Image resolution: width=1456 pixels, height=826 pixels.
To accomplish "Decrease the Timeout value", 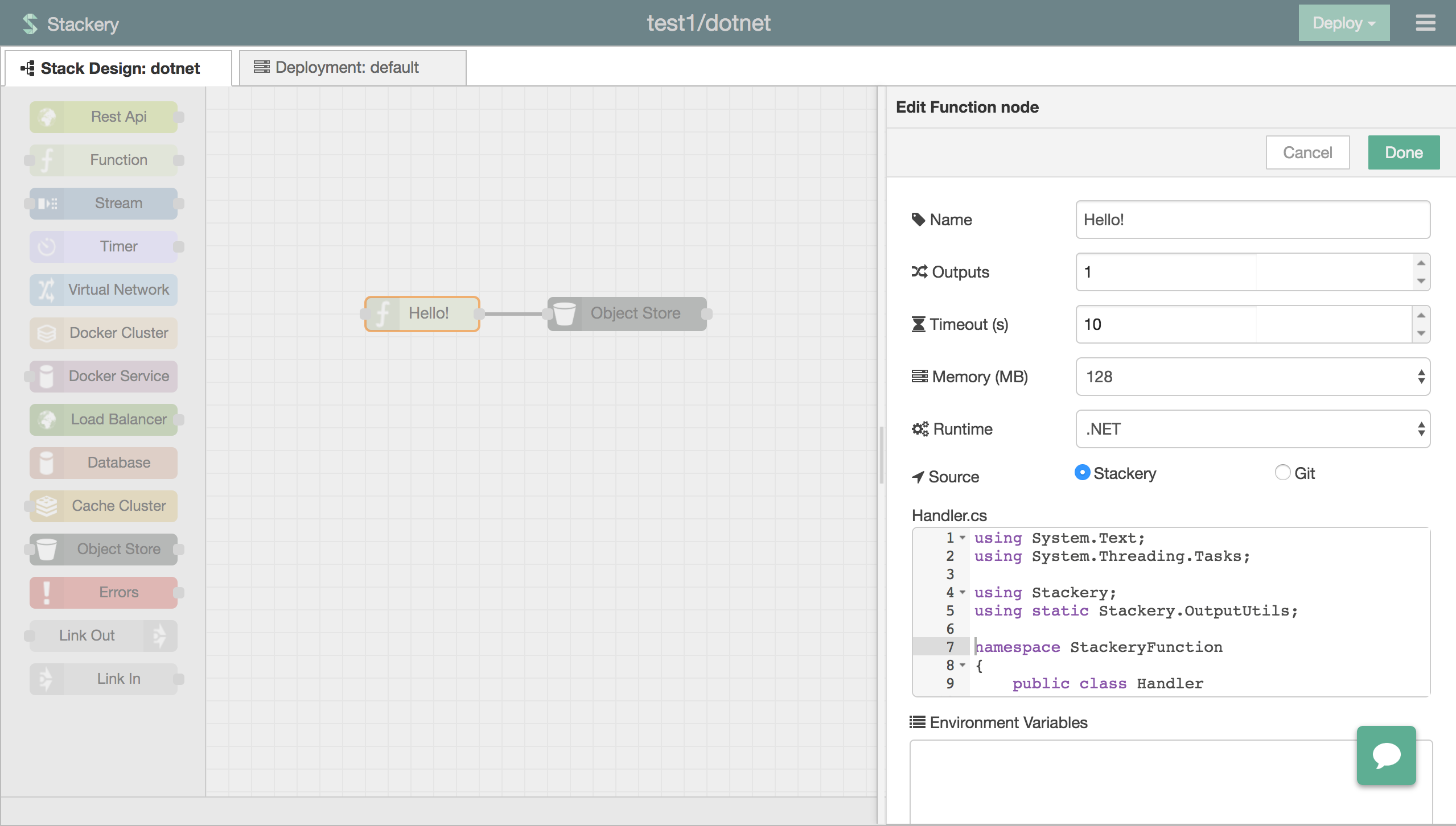I will click(1421, 333).
